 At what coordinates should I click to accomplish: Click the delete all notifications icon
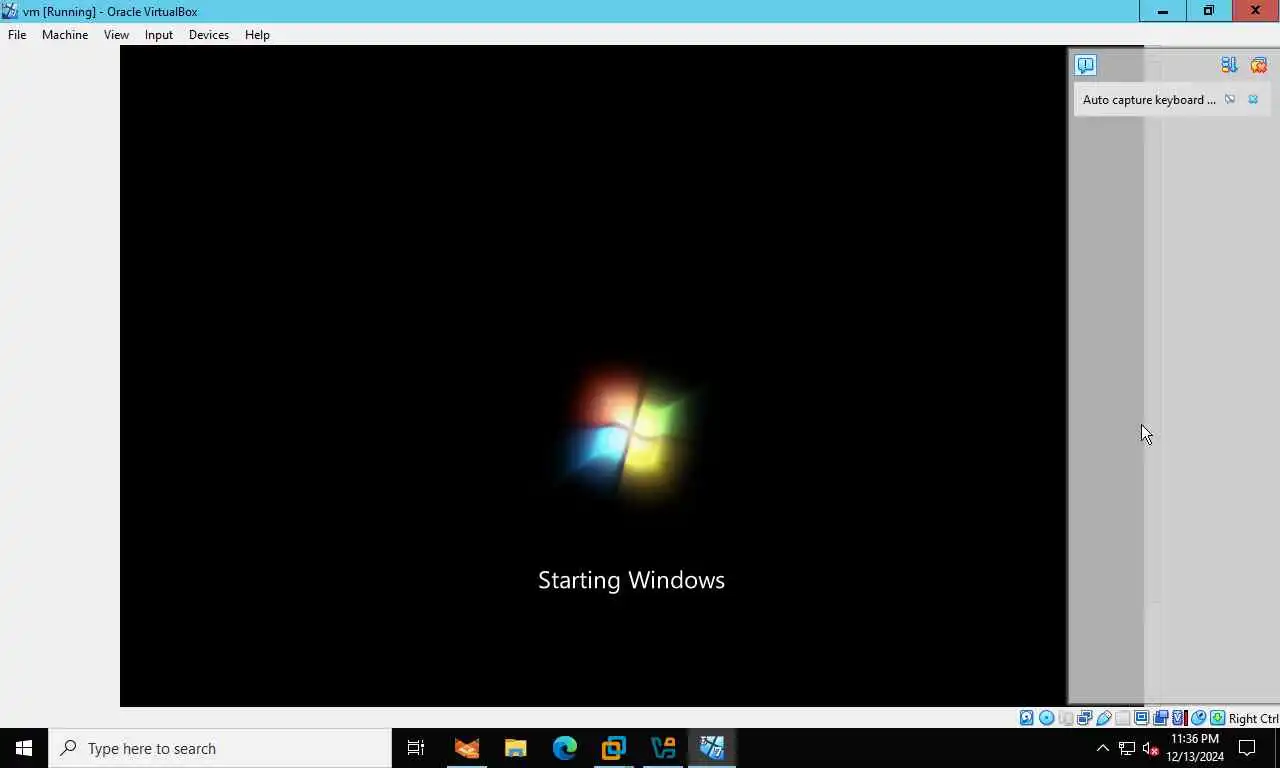coord(1258,65)
